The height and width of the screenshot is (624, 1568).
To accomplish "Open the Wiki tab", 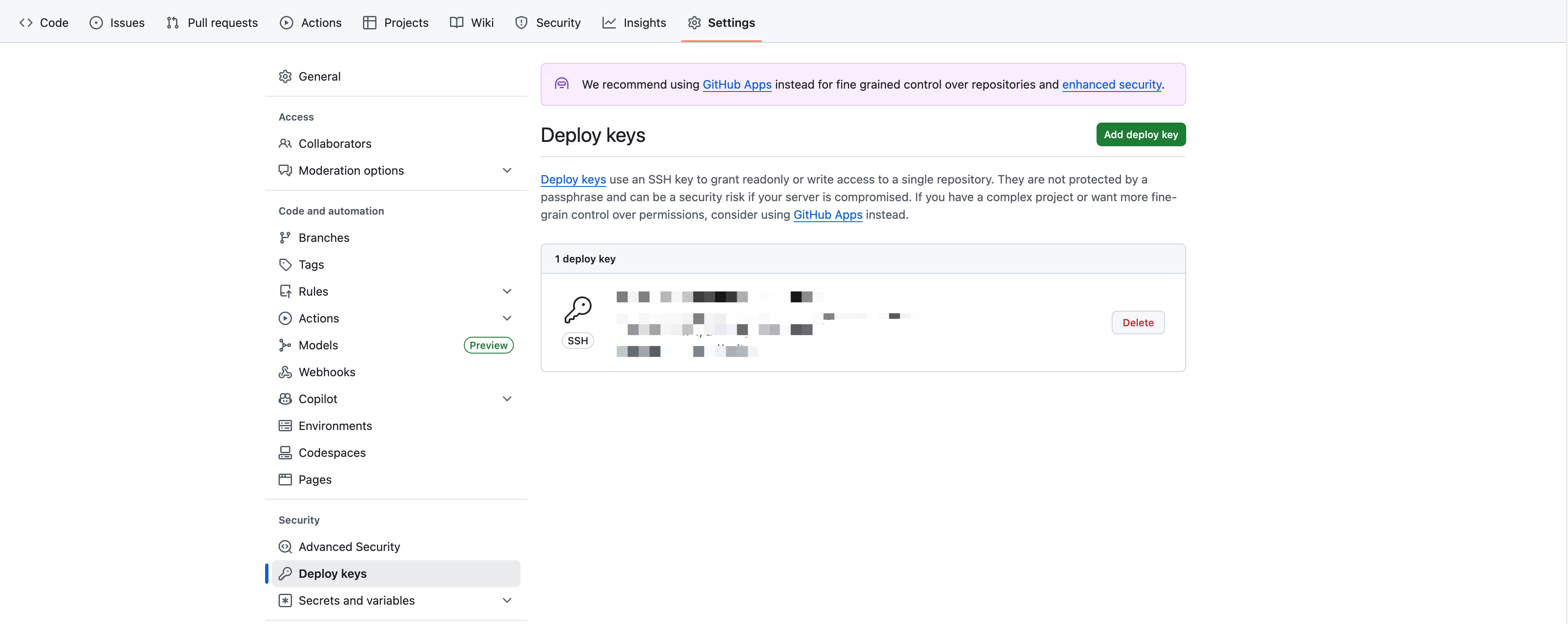I will click(x=472, y=23).
